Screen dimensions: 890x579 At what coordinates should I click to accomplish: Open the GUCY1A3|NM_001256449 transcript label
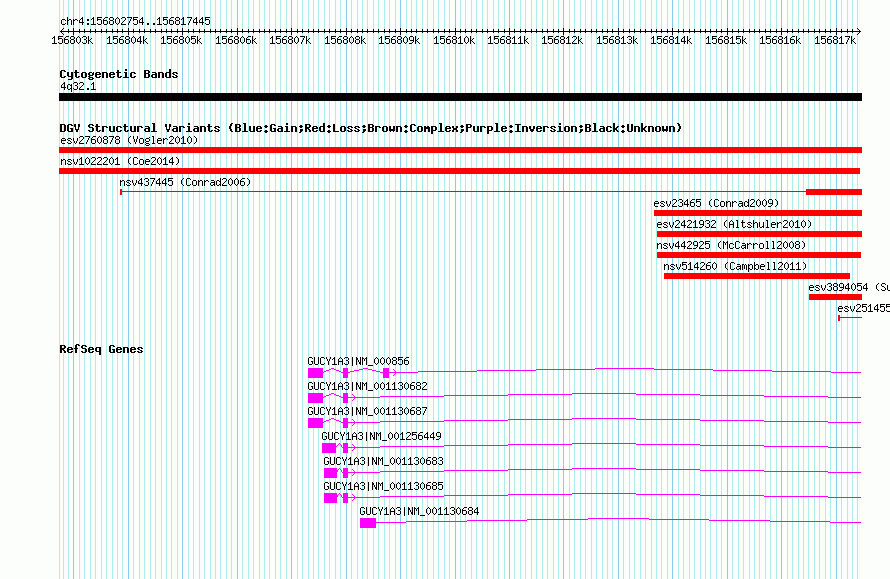pyautogui.click(x=381, y=436)
